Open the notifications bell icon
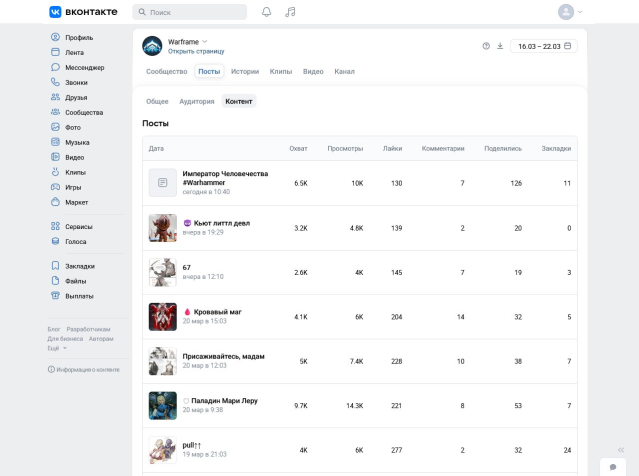This screenshot has height=476, width=639. point(266,12)
